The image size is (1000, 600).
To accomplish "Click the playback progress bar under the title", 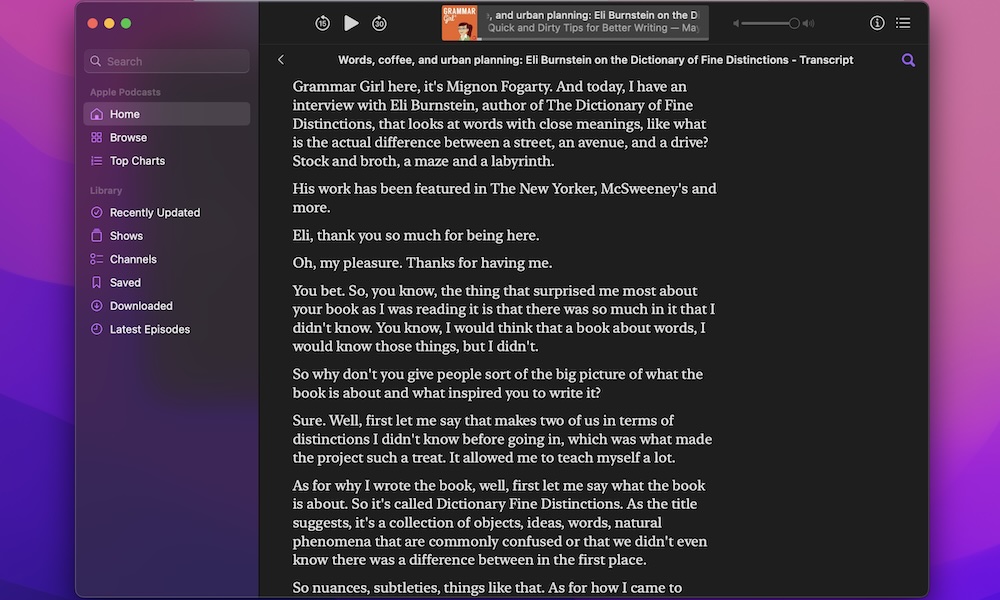I will pos(593,38).
